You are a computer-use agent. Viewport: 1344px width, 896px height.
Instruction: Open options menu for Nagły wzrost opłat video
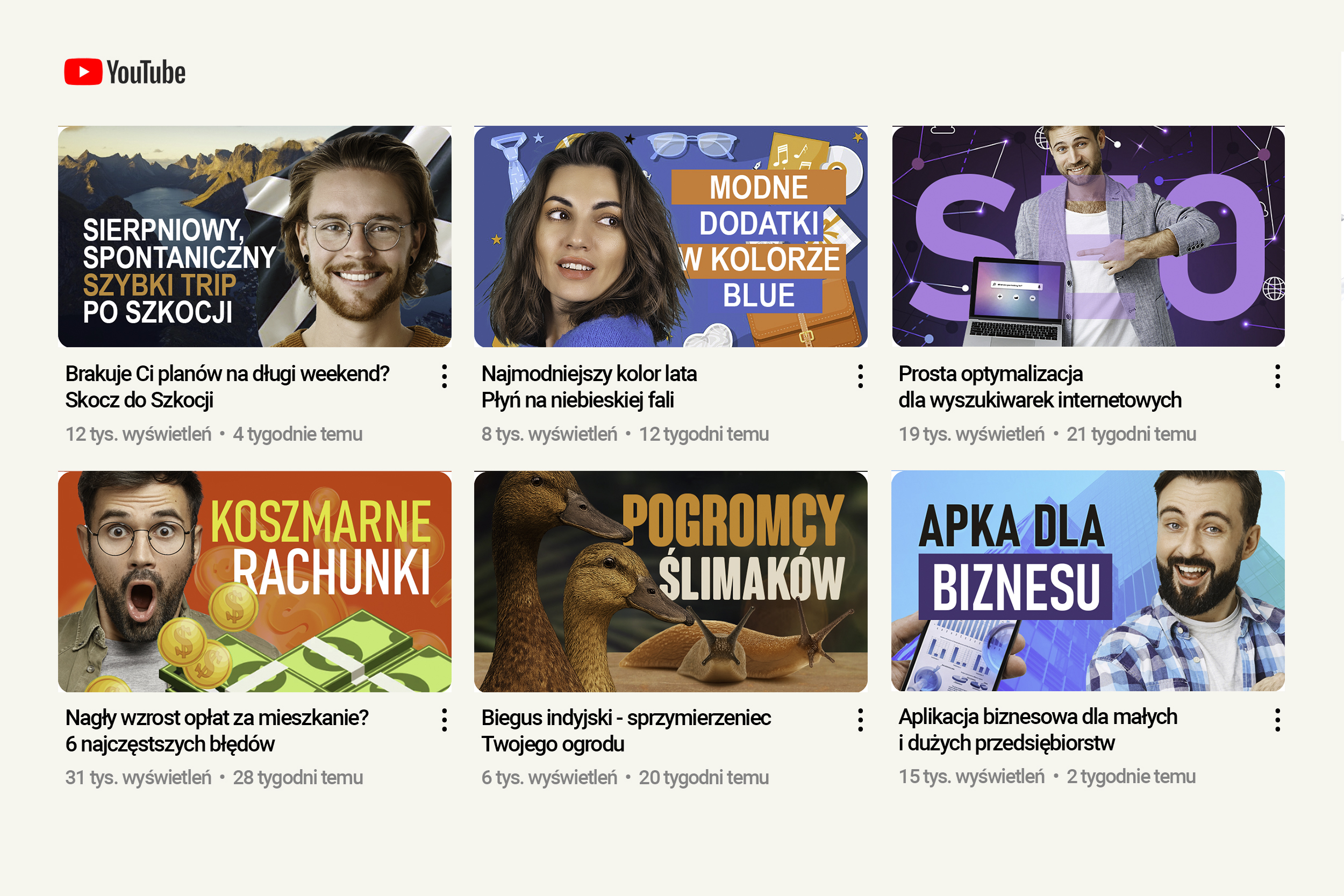point(444,720)
